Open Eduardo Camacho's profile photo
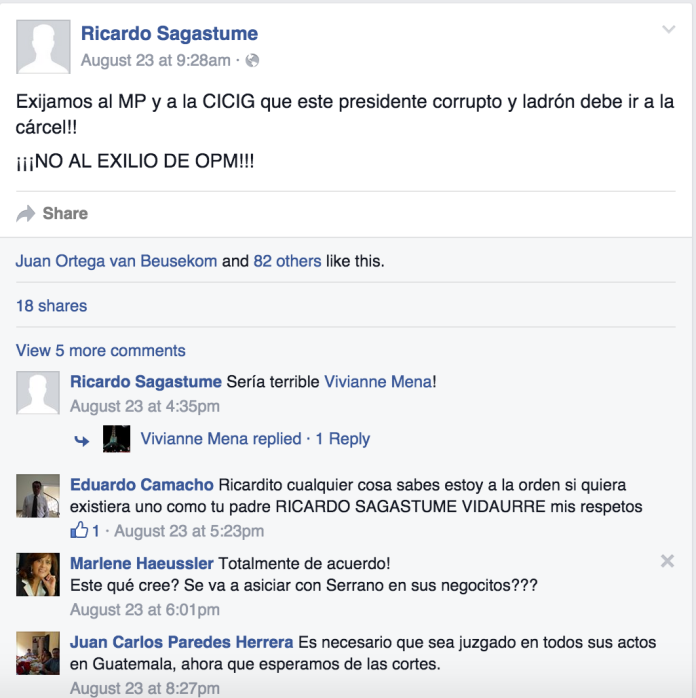This screenshot has height=698, width=696. 38,495
